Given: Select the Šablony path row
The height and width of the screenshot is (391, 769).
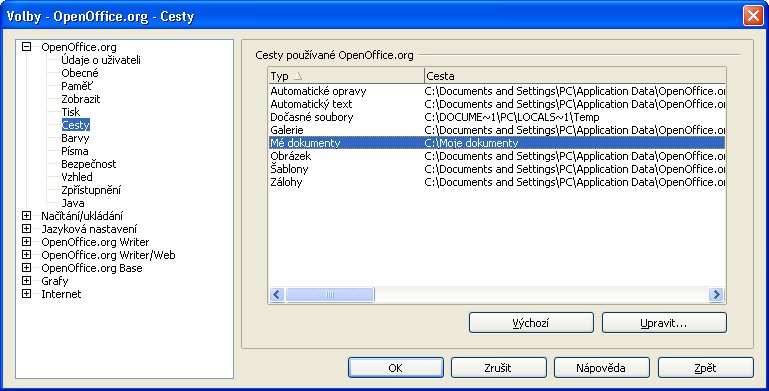Looking at the screenshot, I should (497, 169).
